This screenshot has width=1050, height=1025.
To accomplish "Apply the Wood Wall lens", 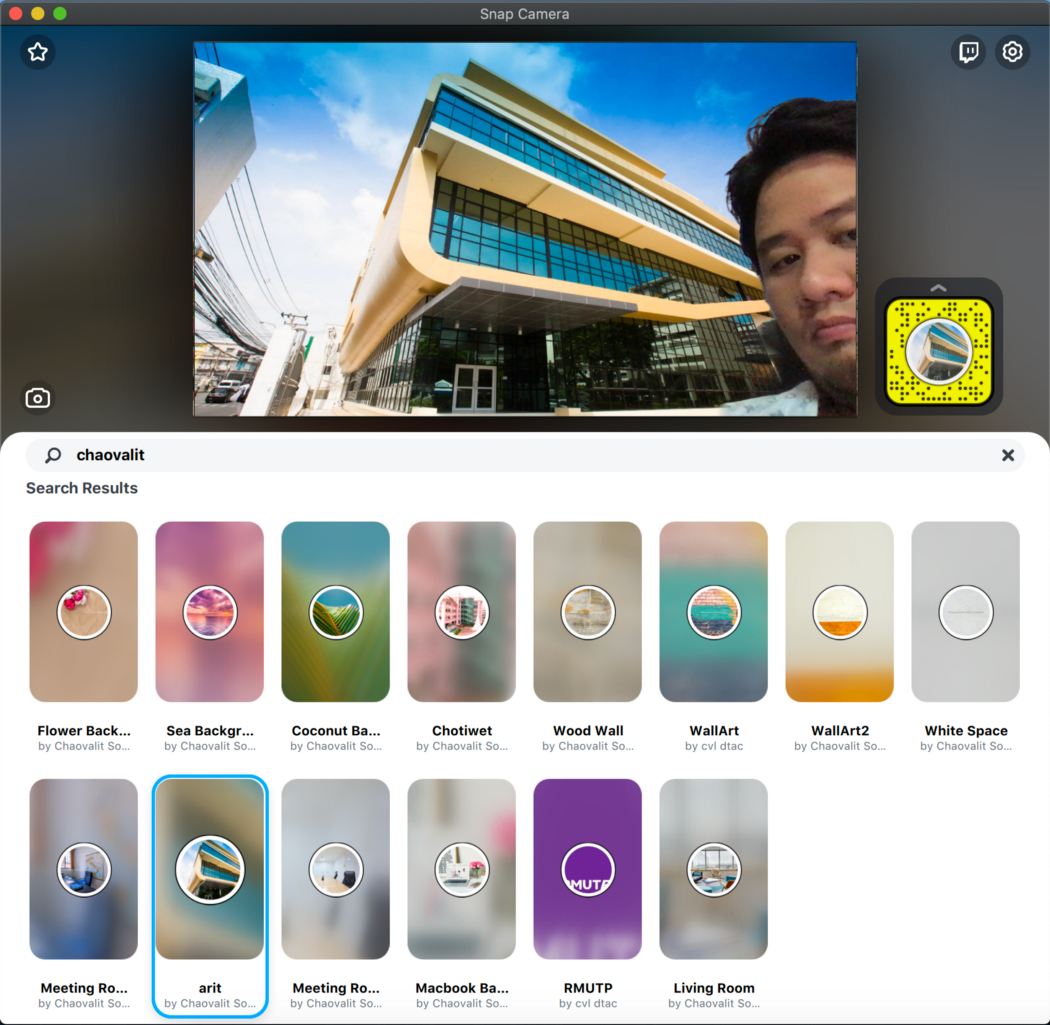I will (587, 611).
